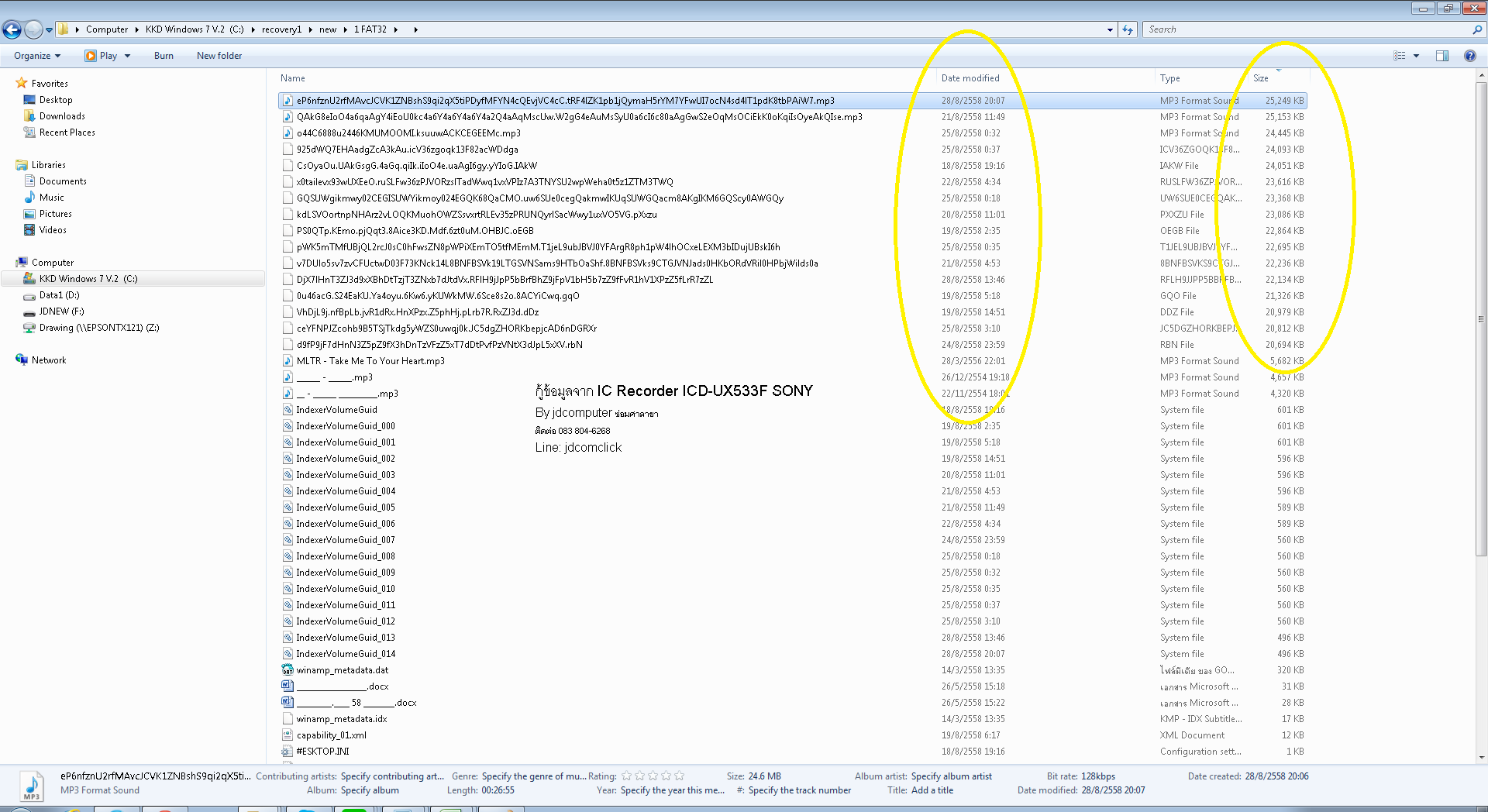Open the Documents library
The image size is (1488, 812).
63,181
